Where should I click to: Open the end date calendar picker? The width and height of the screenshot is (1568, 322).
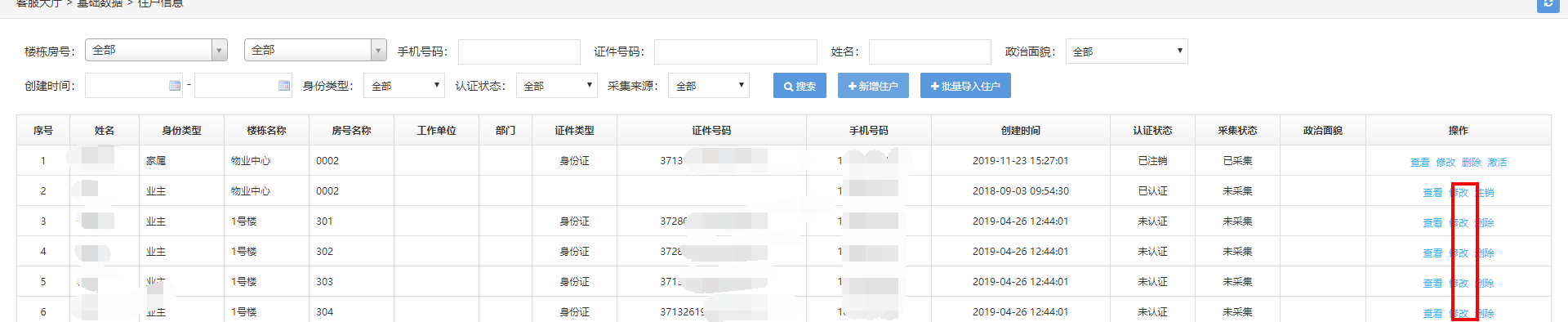coord(284,86)
